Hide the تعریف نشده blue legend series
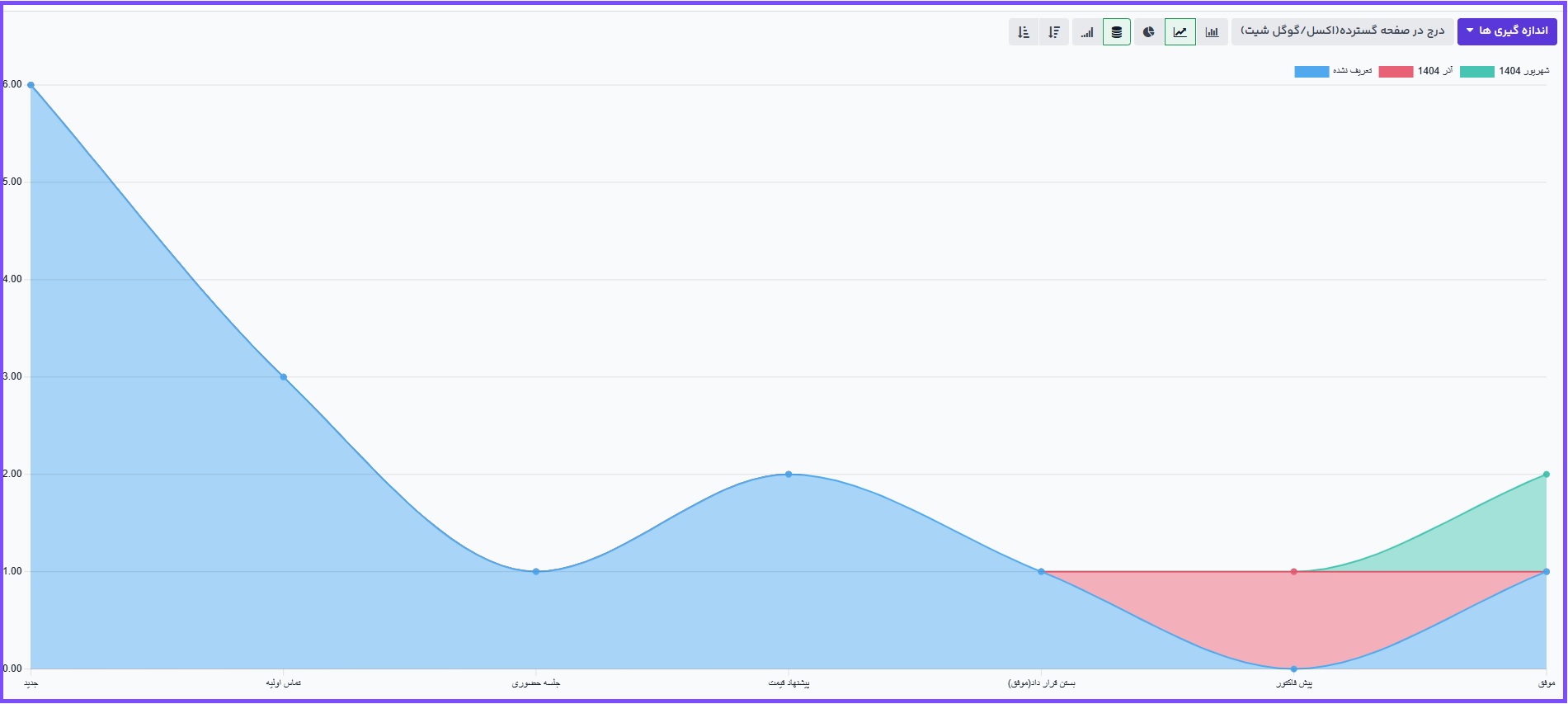 pyautogui.click(x=1311, y=72)
